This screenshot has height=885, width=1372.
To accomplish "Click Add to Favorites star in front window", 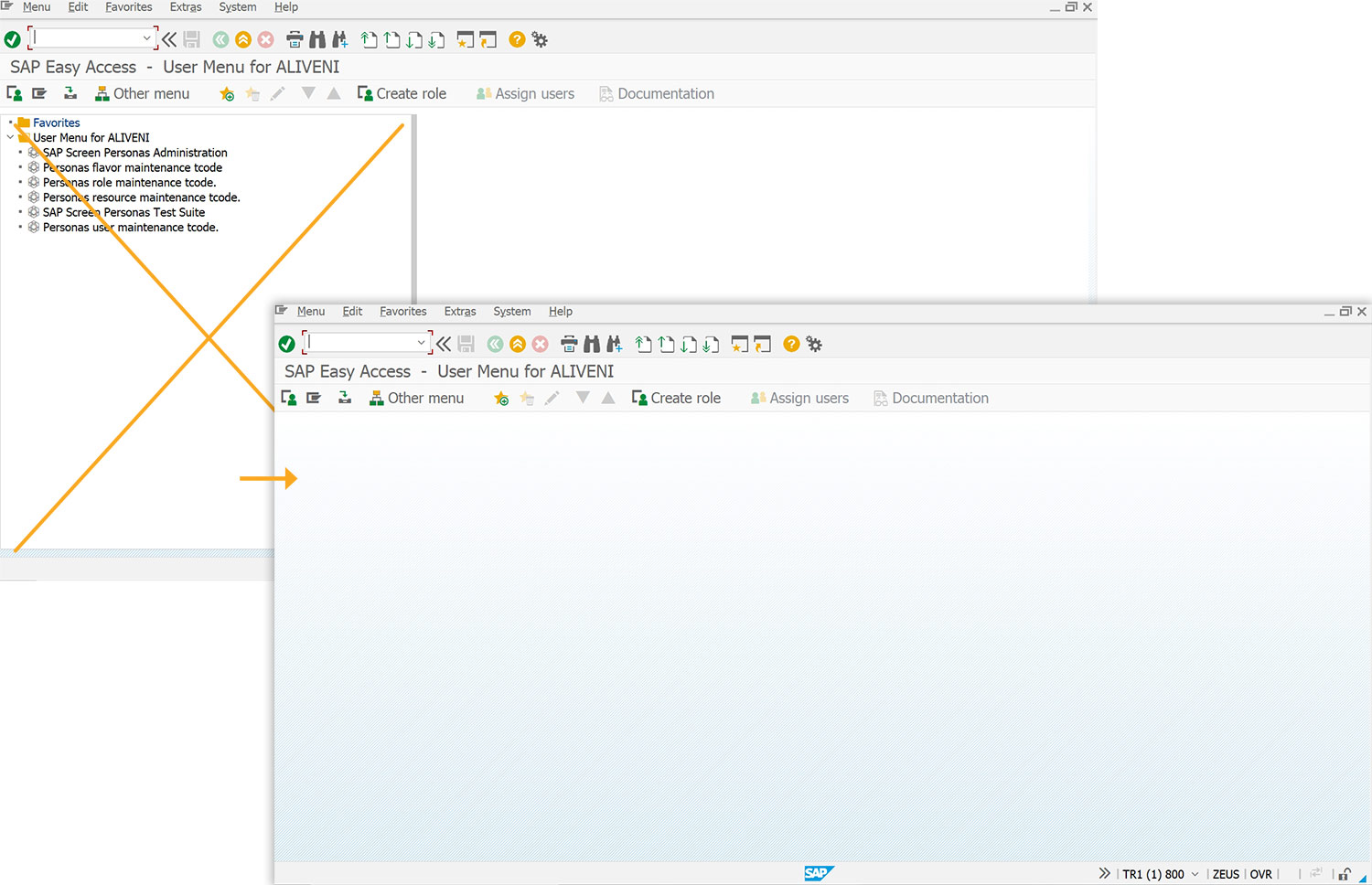I will point(501,398).
